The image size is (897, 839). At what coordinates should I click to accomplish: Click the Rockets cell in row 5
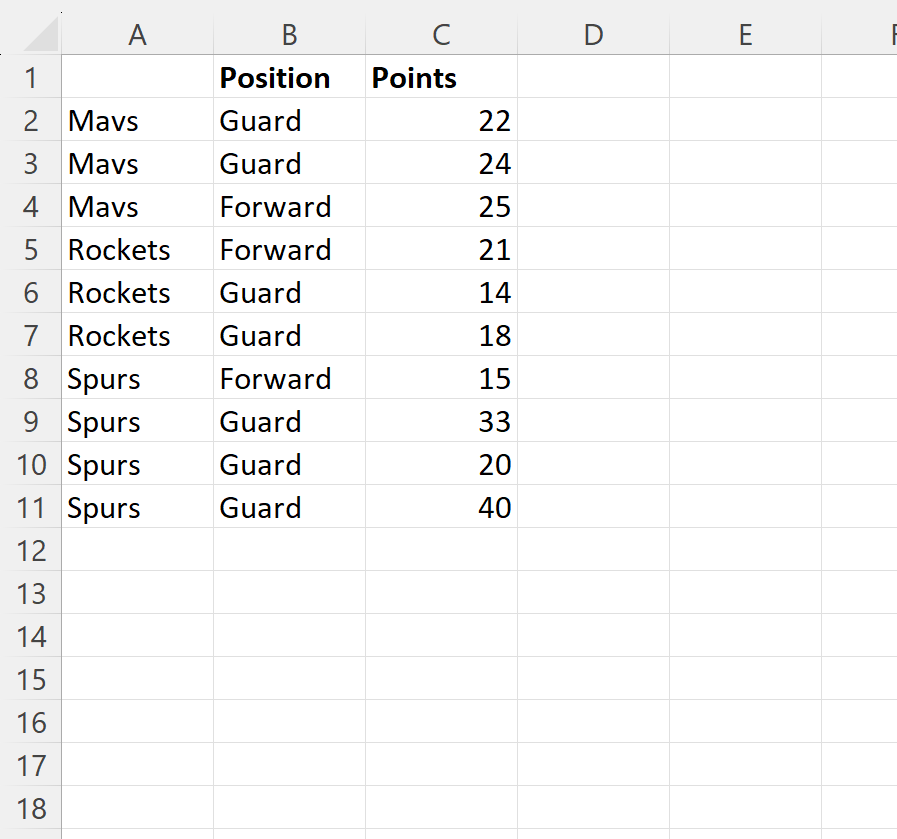coord(137,249)
